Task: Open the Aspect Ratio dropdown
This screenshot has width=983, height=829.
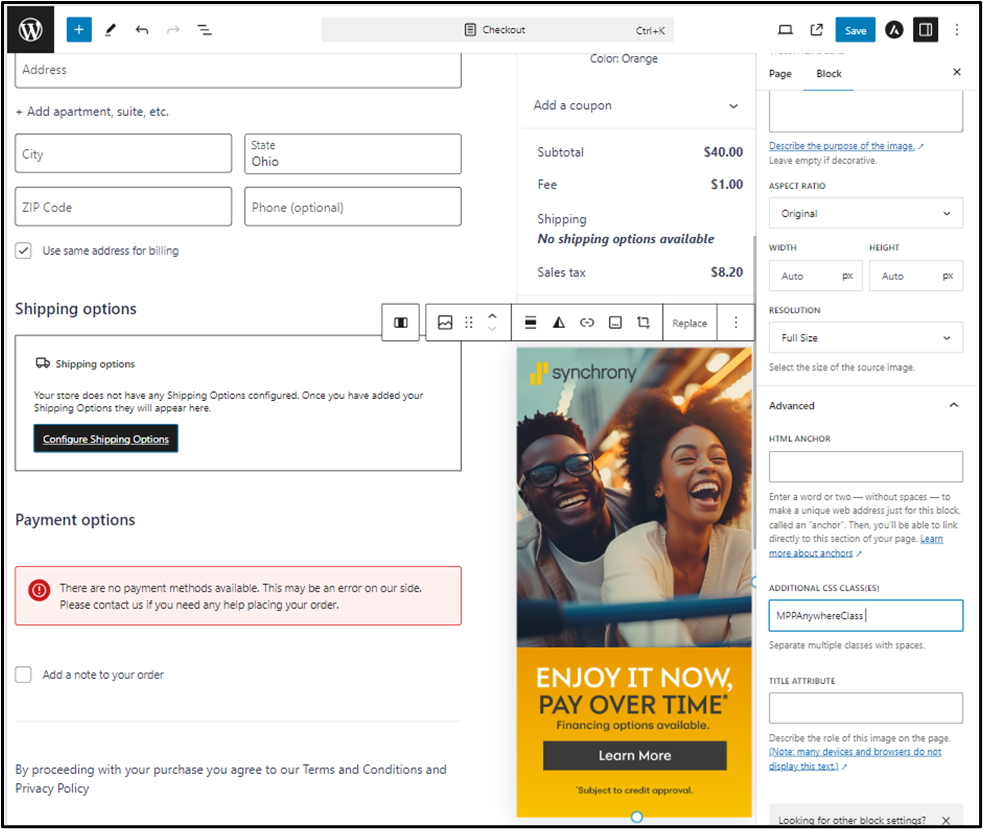Action: [x=865, y=213]
